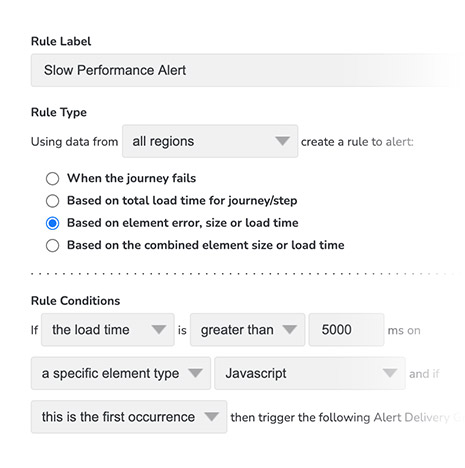Choose combined element size or load time radio
Image resolution: width=465 pixels, height=468 pixels.
pos(53,246)
